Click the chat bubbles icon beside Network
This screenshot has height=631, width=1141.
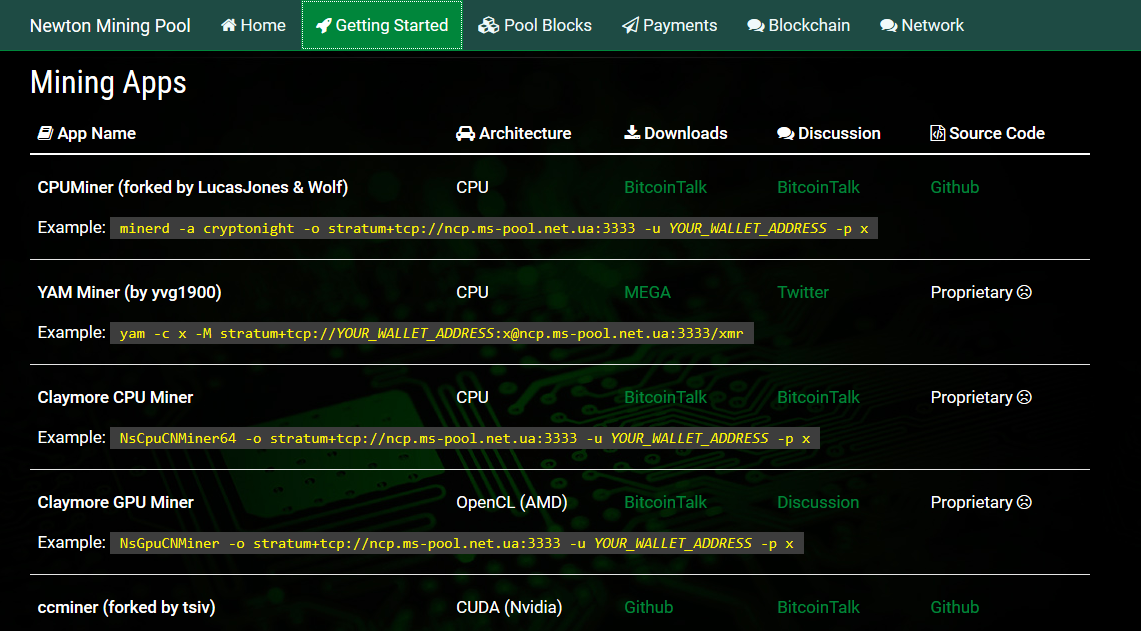888,25
